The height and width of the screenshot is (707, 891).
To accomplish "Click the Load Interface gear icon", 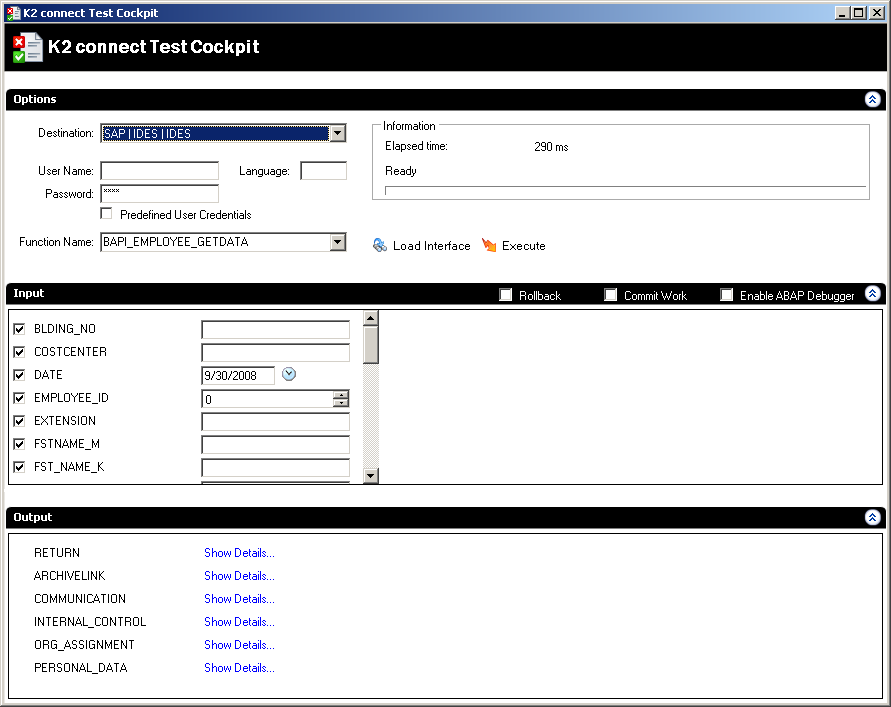I will (x=380, y=245).
